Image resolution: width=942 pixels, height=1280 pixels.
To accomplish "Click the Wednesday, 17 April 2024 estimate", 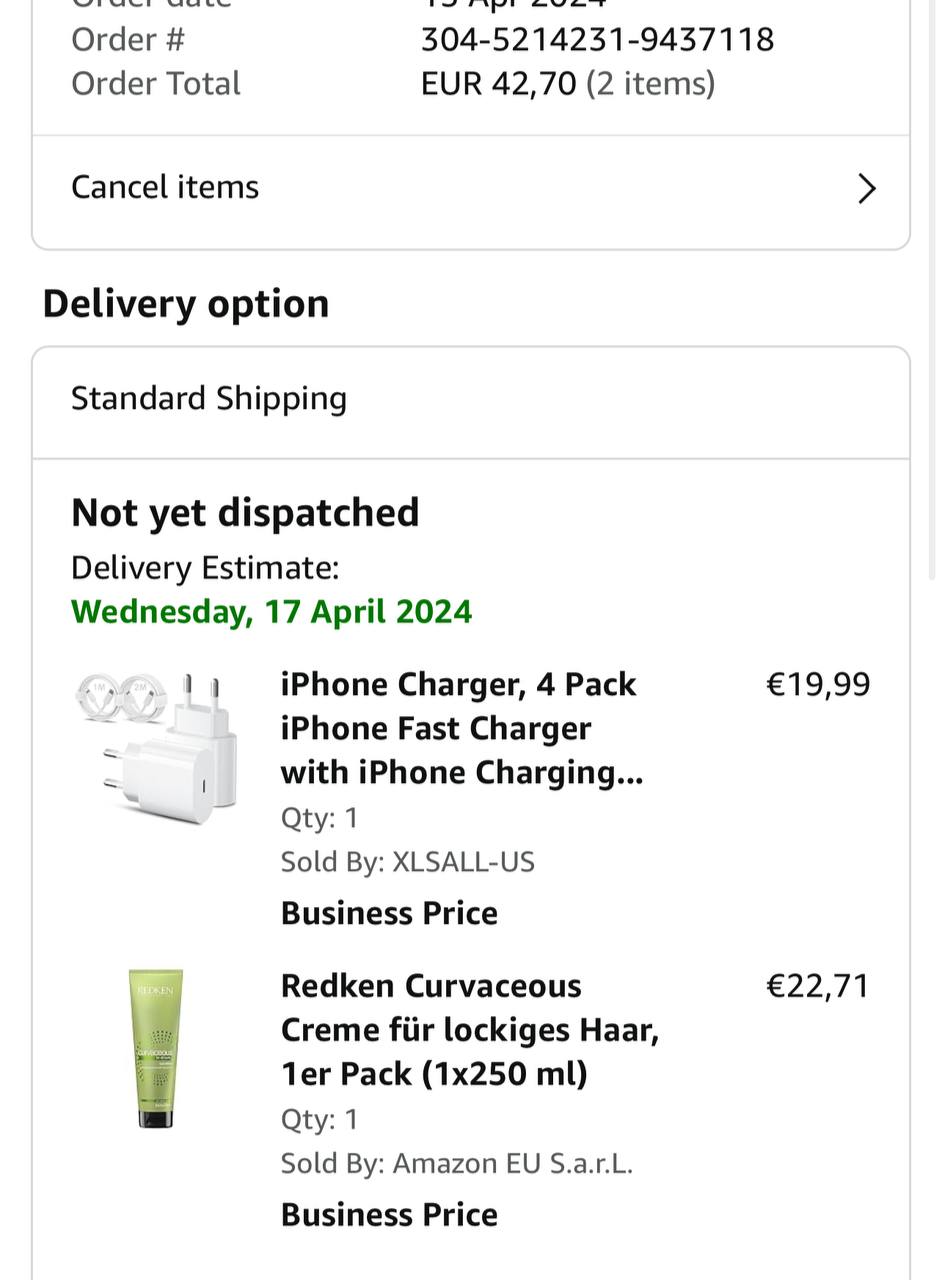I will (x=271, y=612).
